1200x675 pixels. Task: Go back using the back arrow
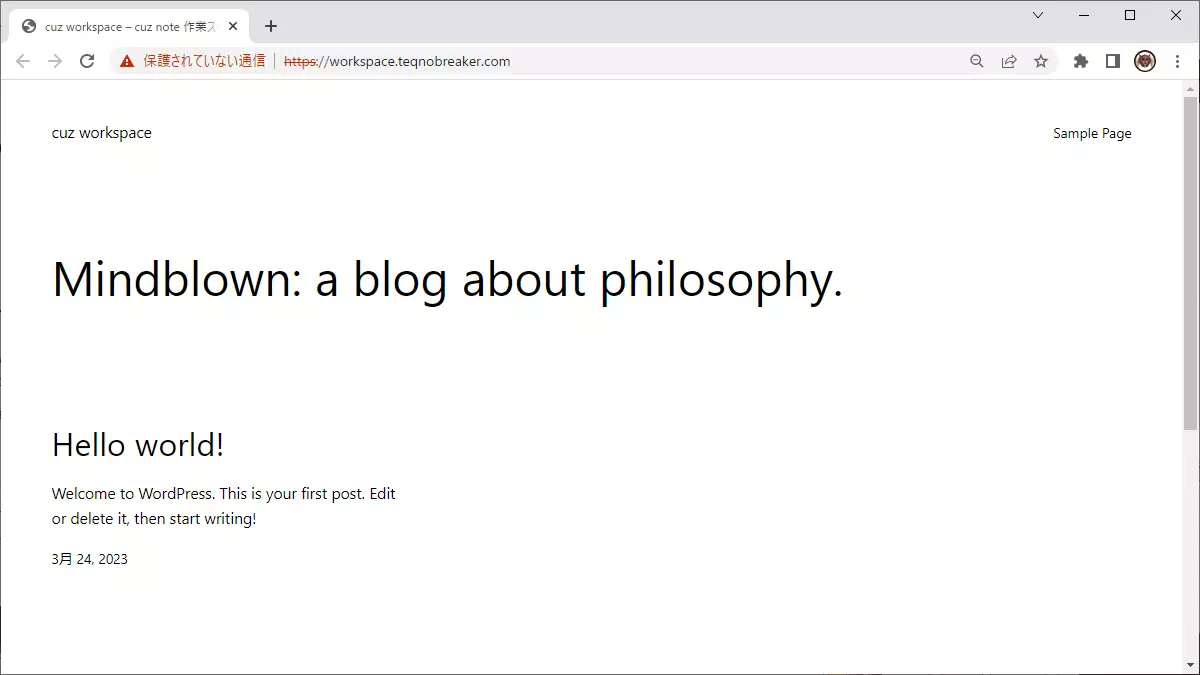point(23,61)
